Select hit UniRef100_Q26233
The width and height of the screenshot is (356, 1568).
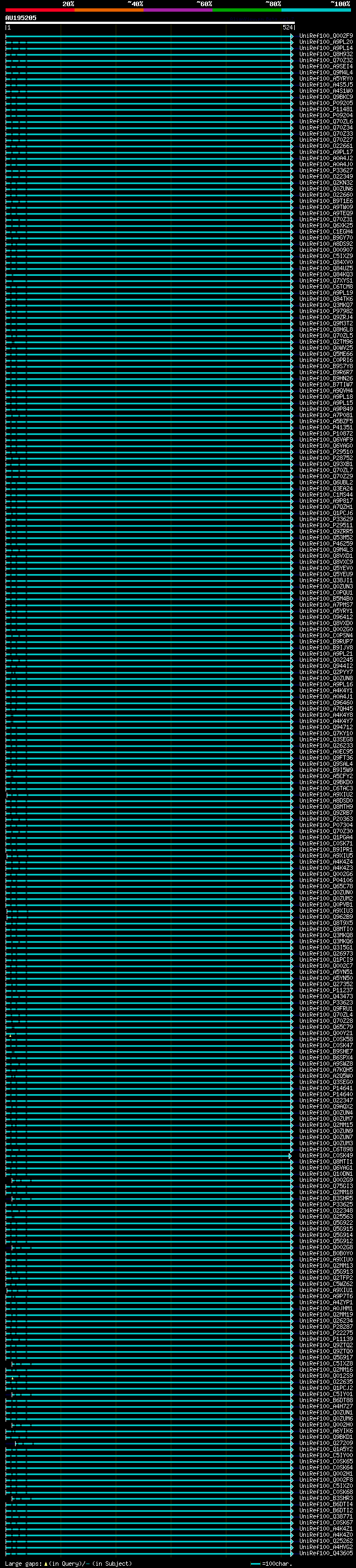[x=325, y=746]
